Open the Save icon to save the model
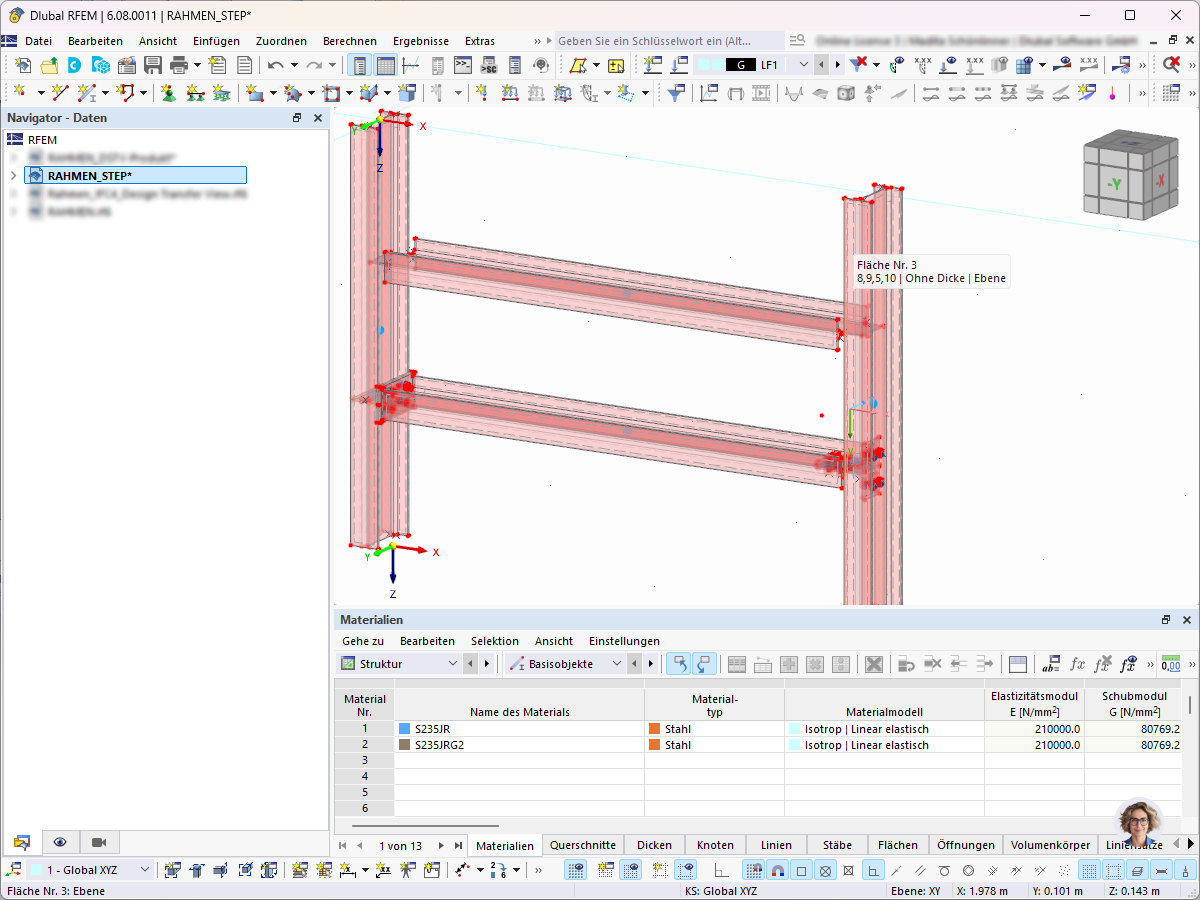1200x900 pixels. pyautogui.click(x=153, y=63)
